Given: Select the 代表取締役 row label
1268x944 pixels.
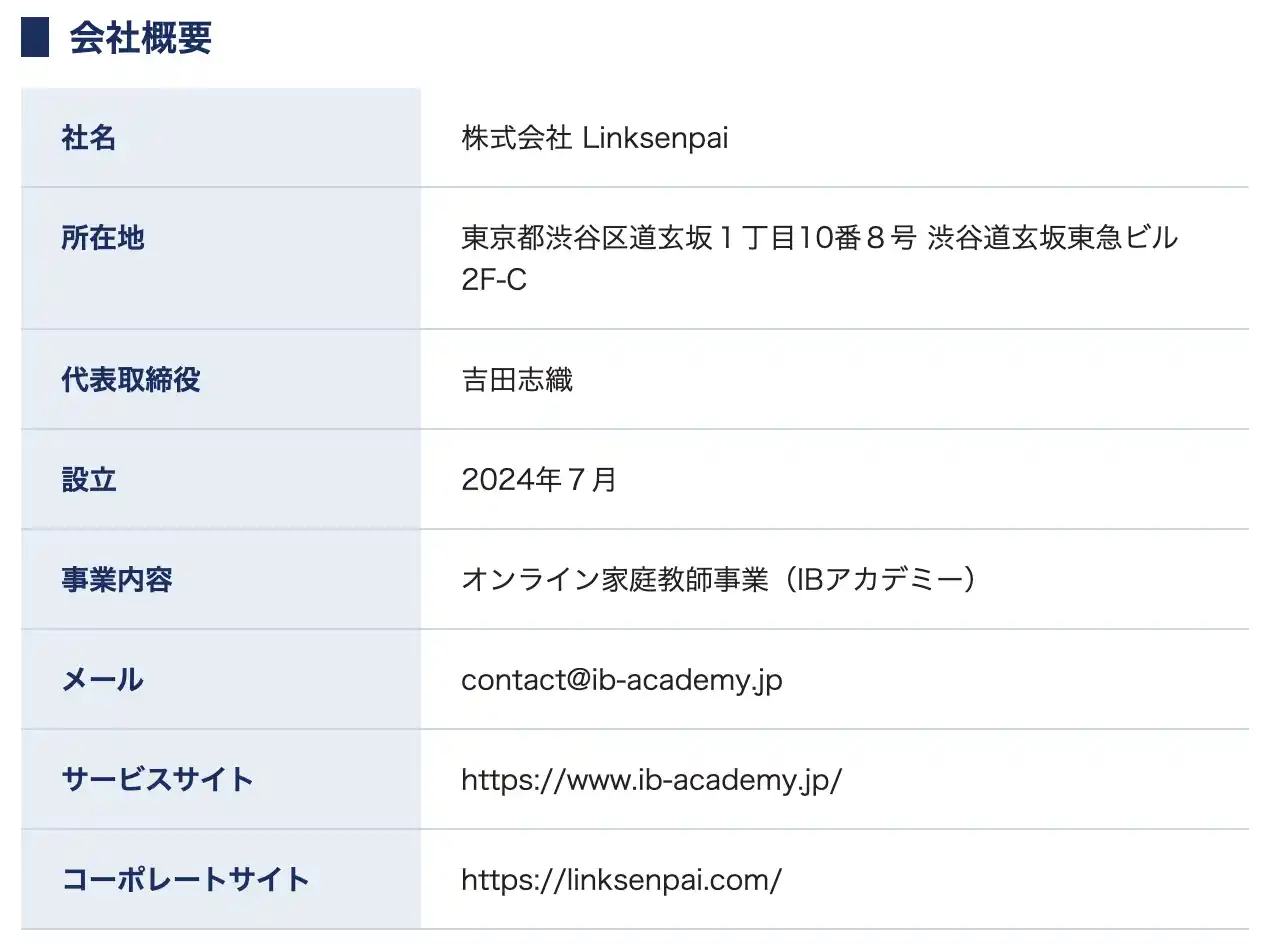Looking at the screenshot, I should pyautogui.click(x=131, y=380).
